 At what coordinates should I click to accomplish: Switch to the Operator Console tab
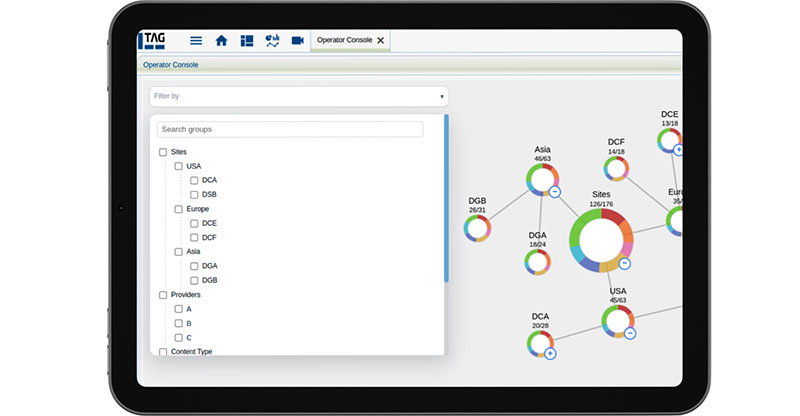[344, 40]
